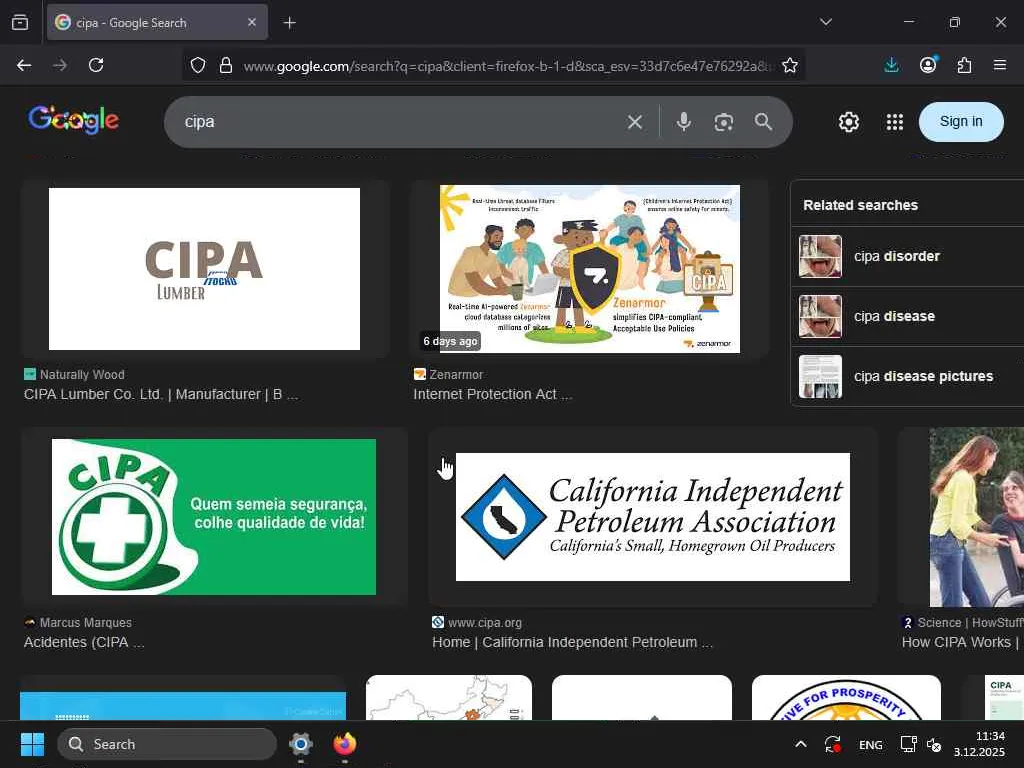Open green CIPA safety cross image
The height and width of the screenshot is (768, 1024).
[x=214, y=517]
